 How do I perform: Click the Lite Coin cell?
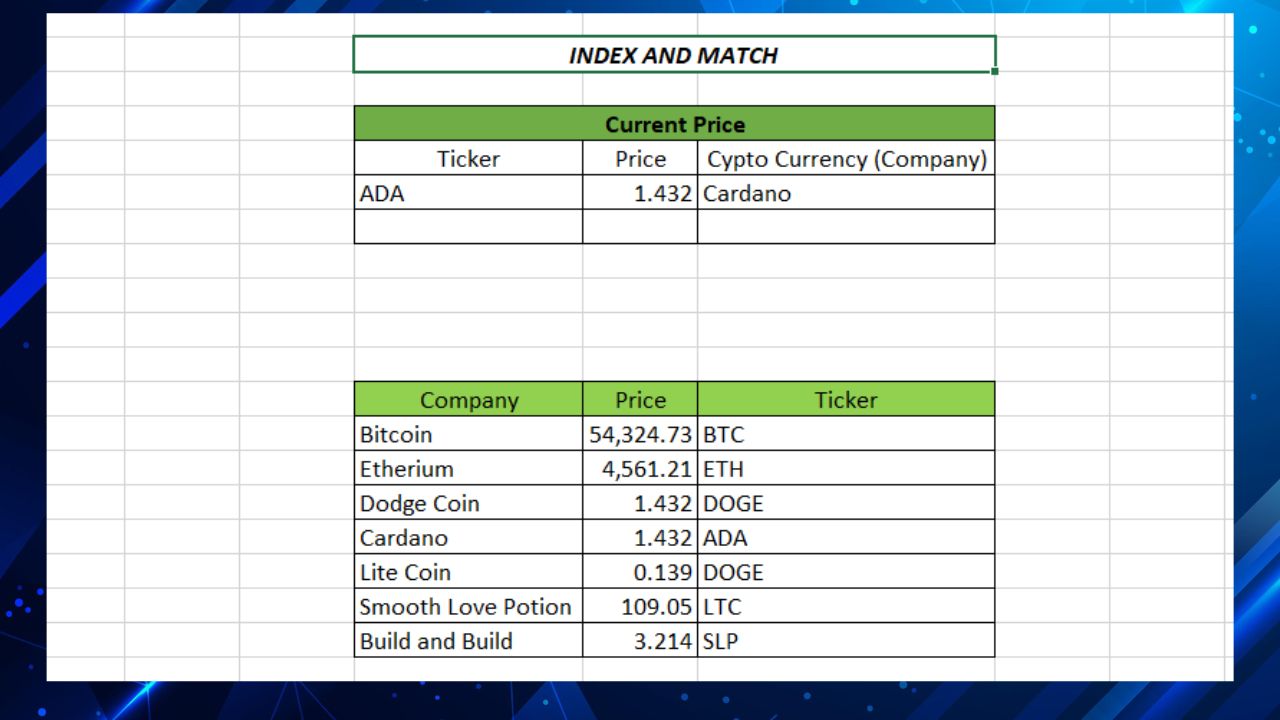point(468,572)
